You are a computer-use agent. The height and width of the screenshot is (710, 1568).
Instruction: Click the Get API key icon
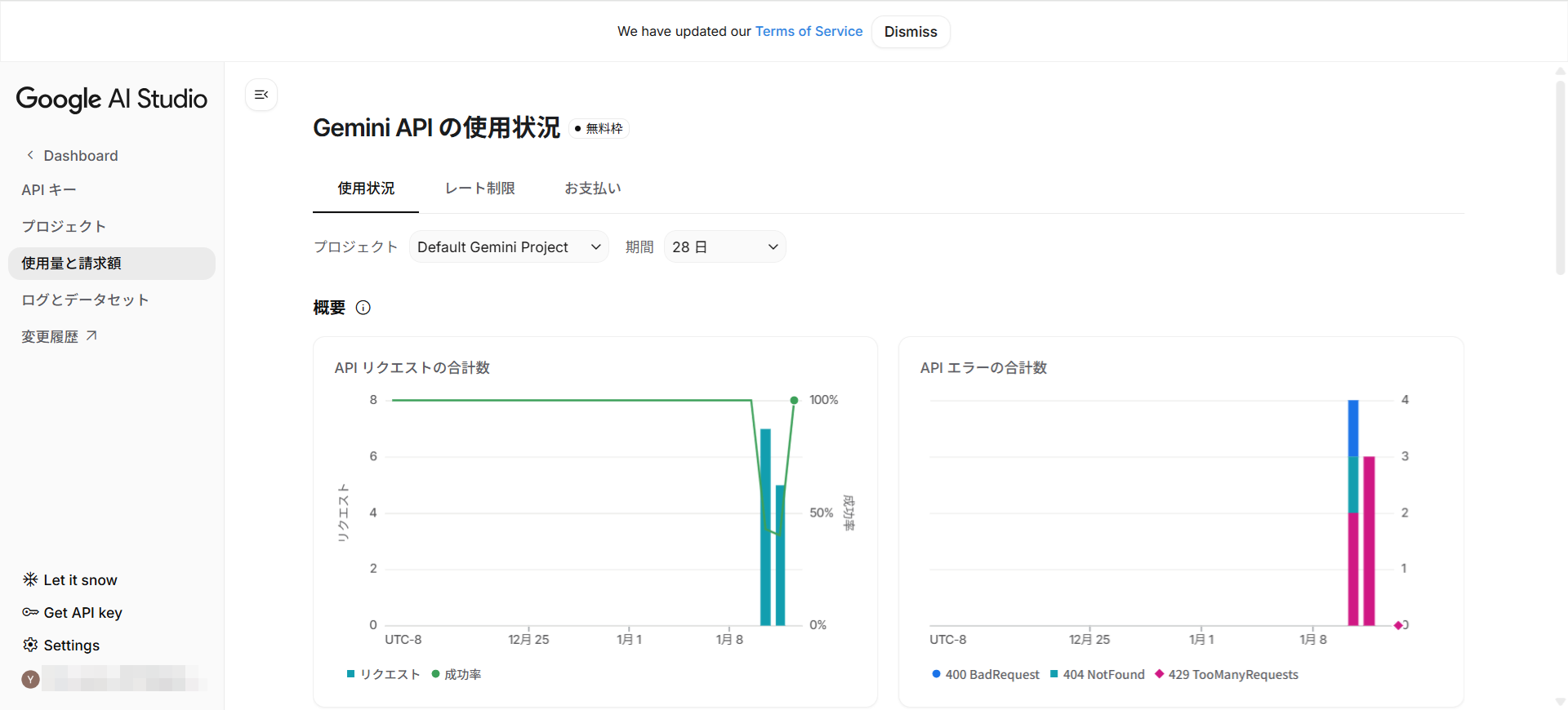point(30,612)
